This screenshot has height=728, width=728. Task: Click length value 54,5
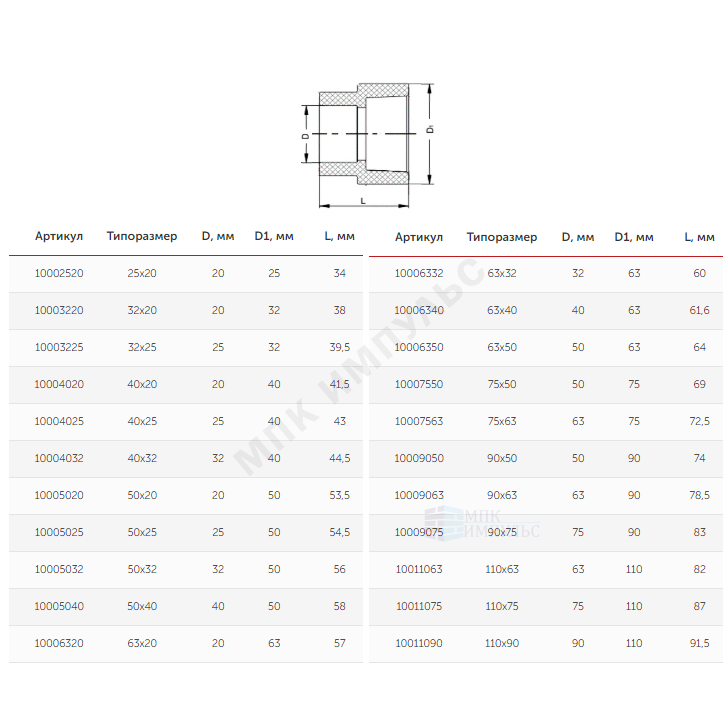pyautogui.click(x=339, y=532)
